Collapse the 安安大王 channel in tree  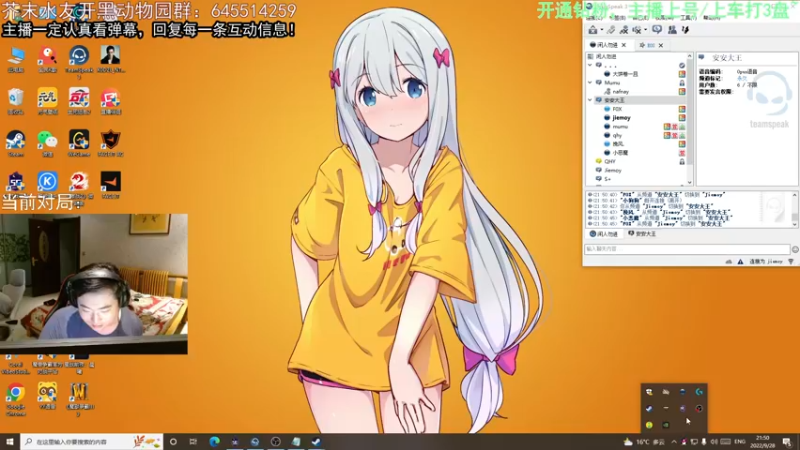590,100
